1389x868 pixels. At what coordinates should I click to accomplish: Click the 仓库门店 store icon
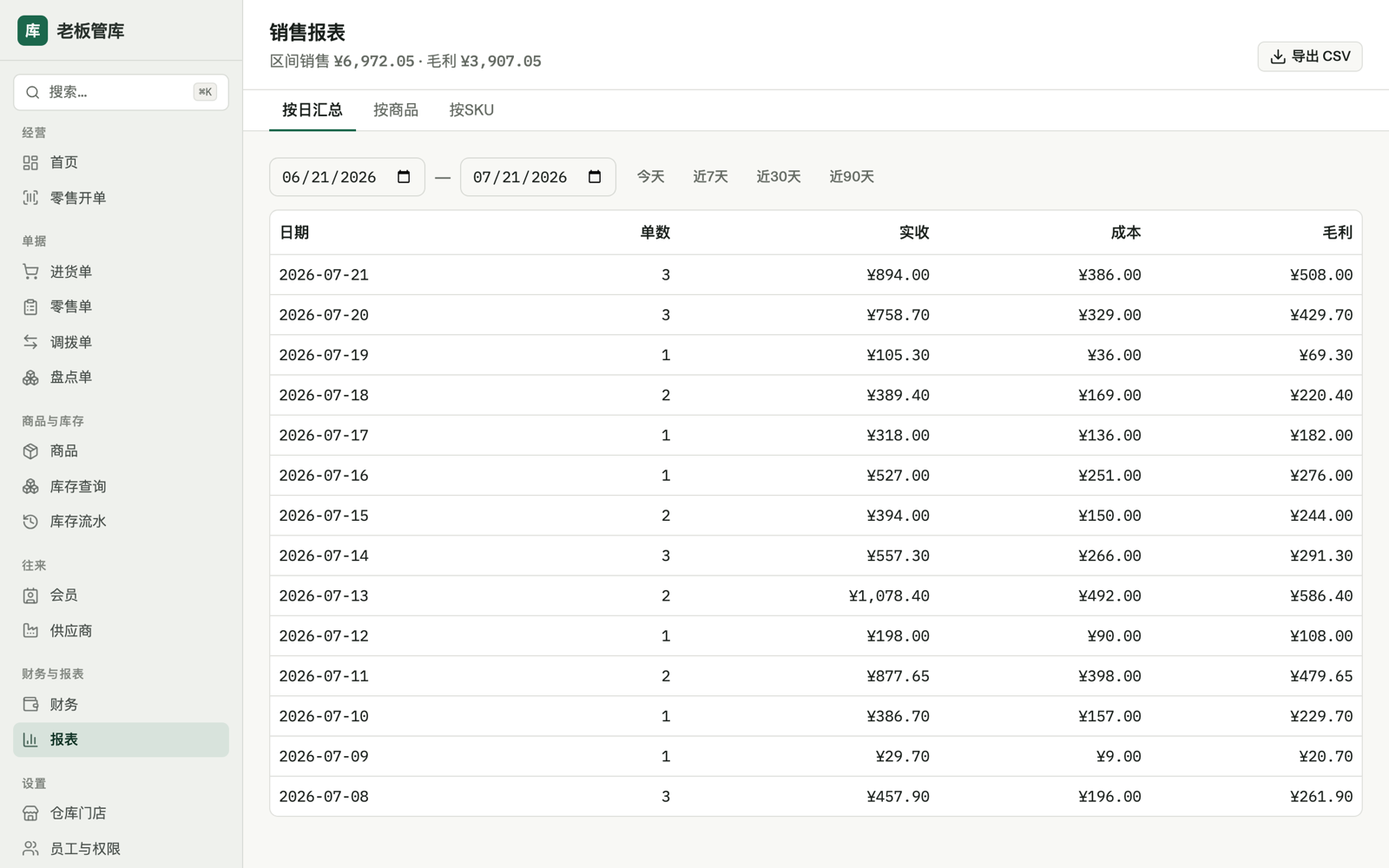(30, 813)
